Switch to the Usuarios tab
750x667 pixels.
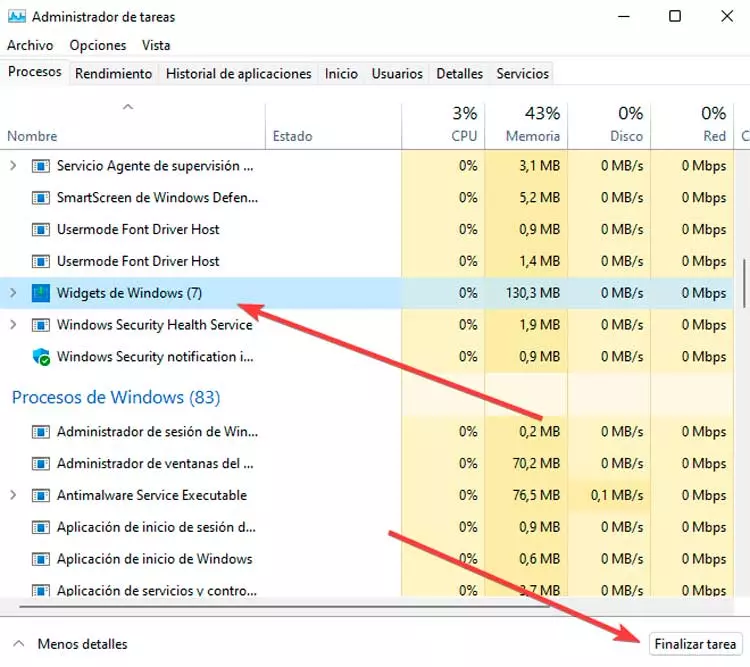pyautogui.click(x=397, y=74)
